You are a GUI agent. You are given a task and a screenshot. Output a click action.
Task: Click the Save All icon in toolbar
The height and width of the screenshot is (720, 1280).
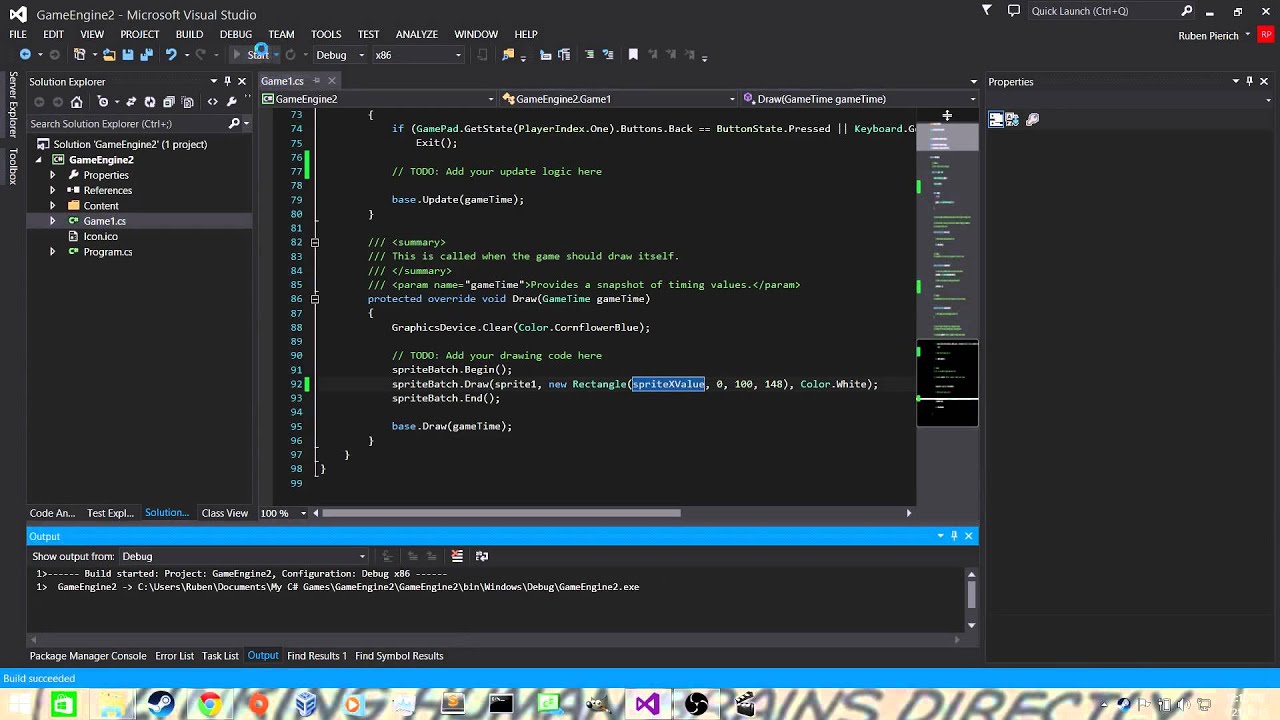click(146, 55)
